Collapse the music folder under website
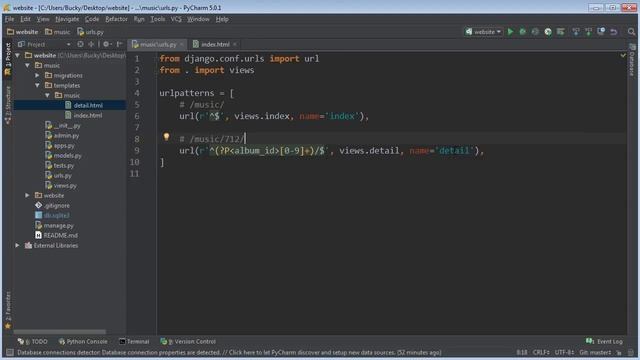This screenshot has height=360, width=640. point(27,65)
